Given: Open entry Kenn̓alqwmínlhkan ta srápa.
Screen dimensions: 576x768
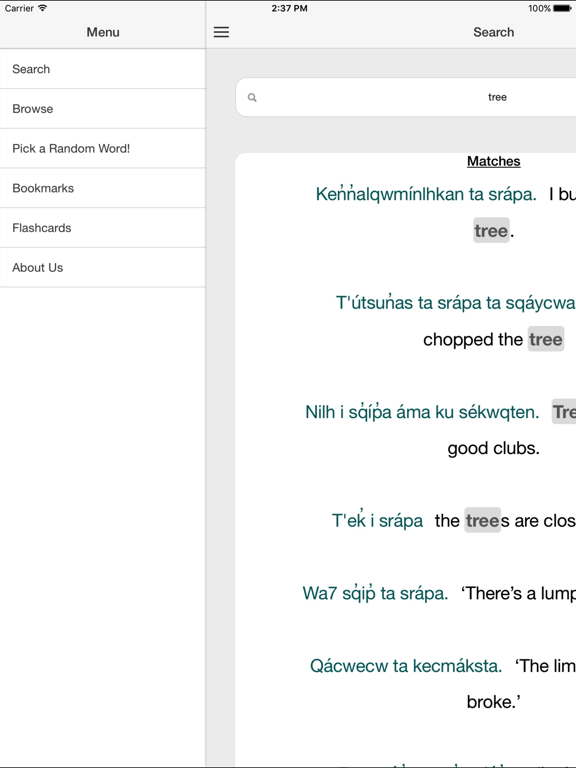Looking at the screenshot, I should [426, 194].
